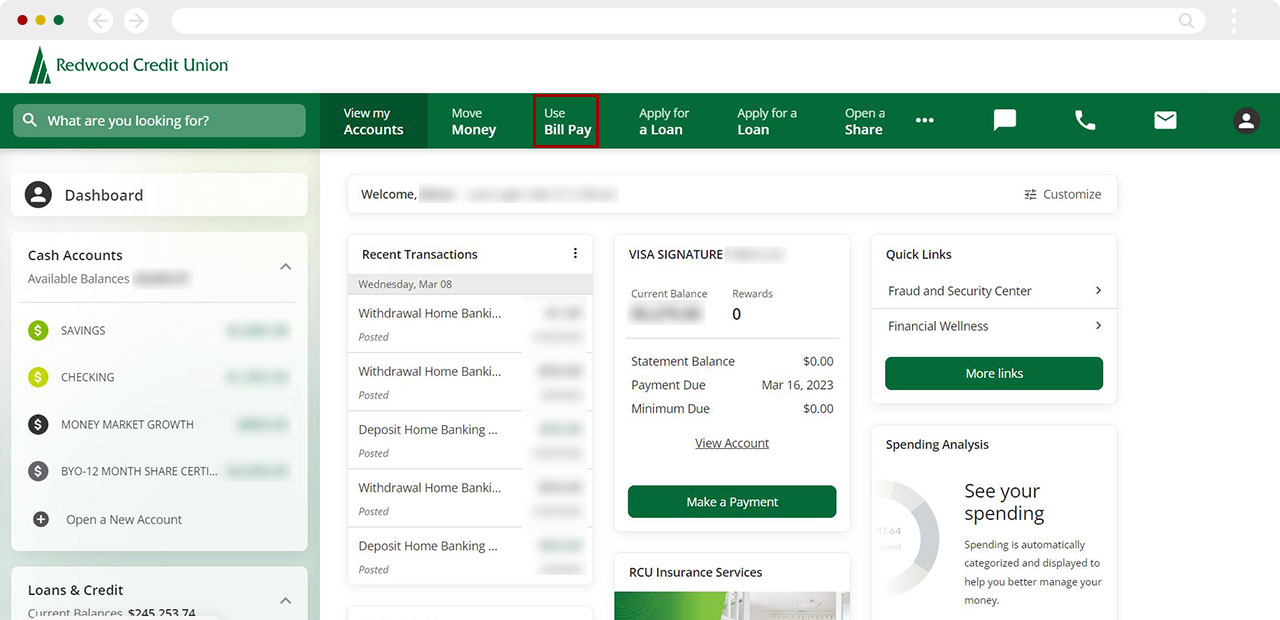Screen dimensions: 1280x620
Task: Open the last Deposit Home Banking transaction
Action: (x=470, y=556)
